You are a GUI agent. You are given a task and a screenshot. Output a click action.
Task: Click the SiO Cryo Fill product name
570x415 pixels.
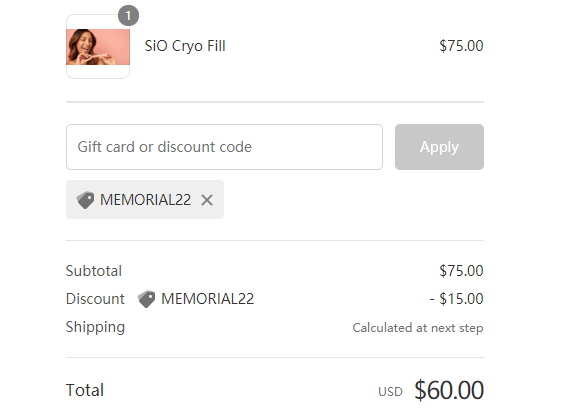point(185,46)
